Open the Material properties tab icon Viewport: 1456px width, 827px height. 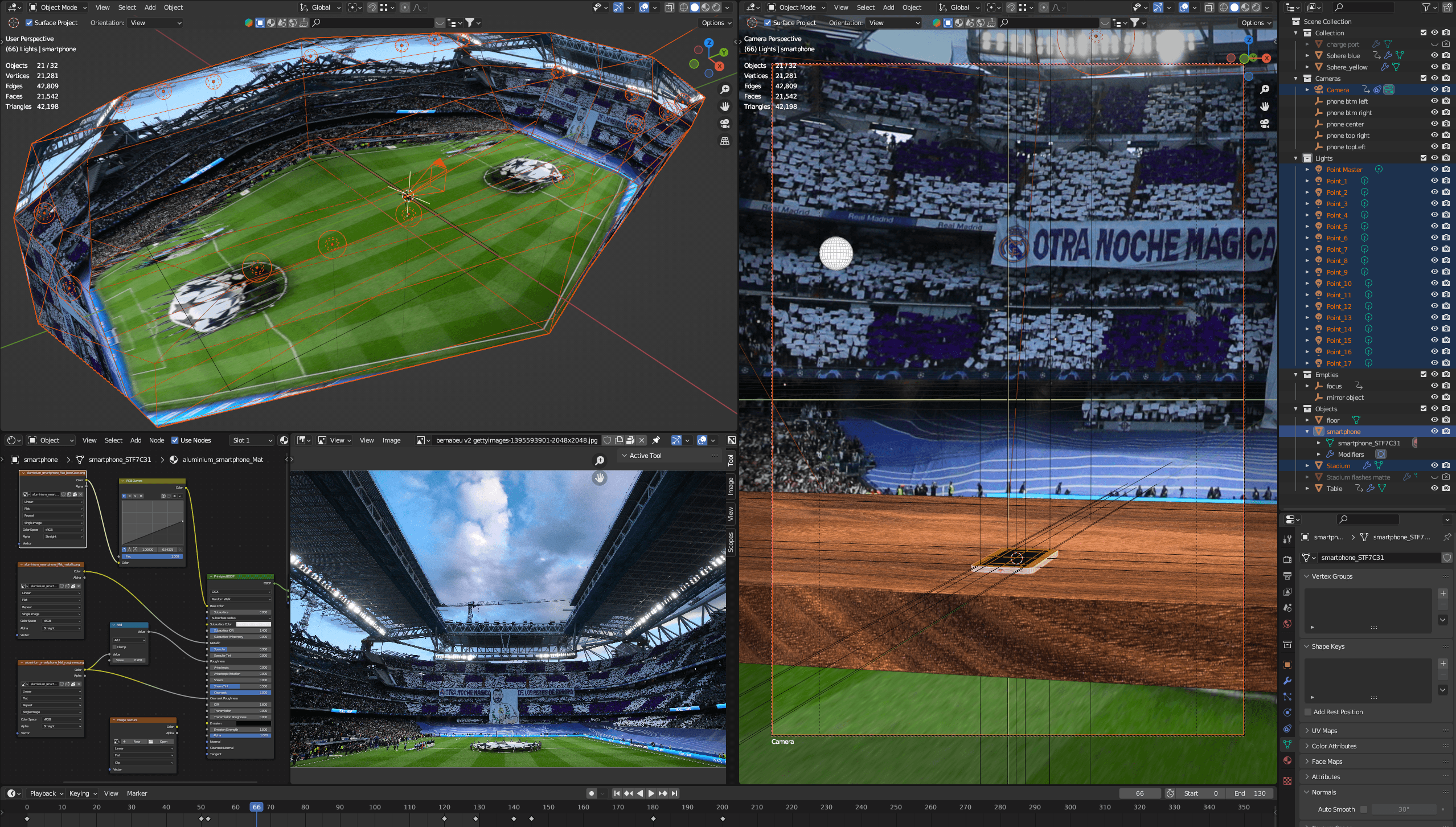tap(1287, 760)
